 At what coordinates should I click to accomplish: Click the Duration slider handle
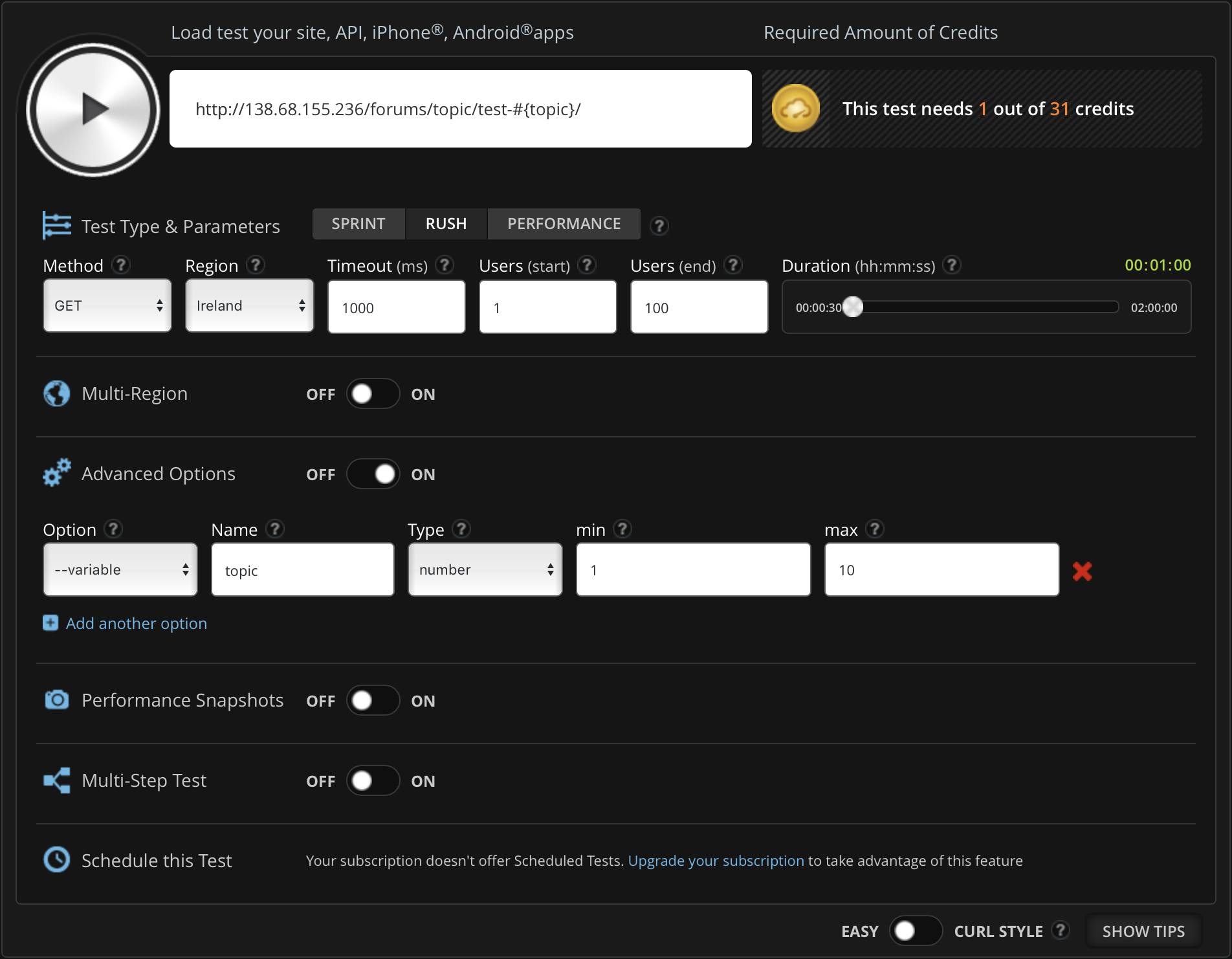[853, 307]
